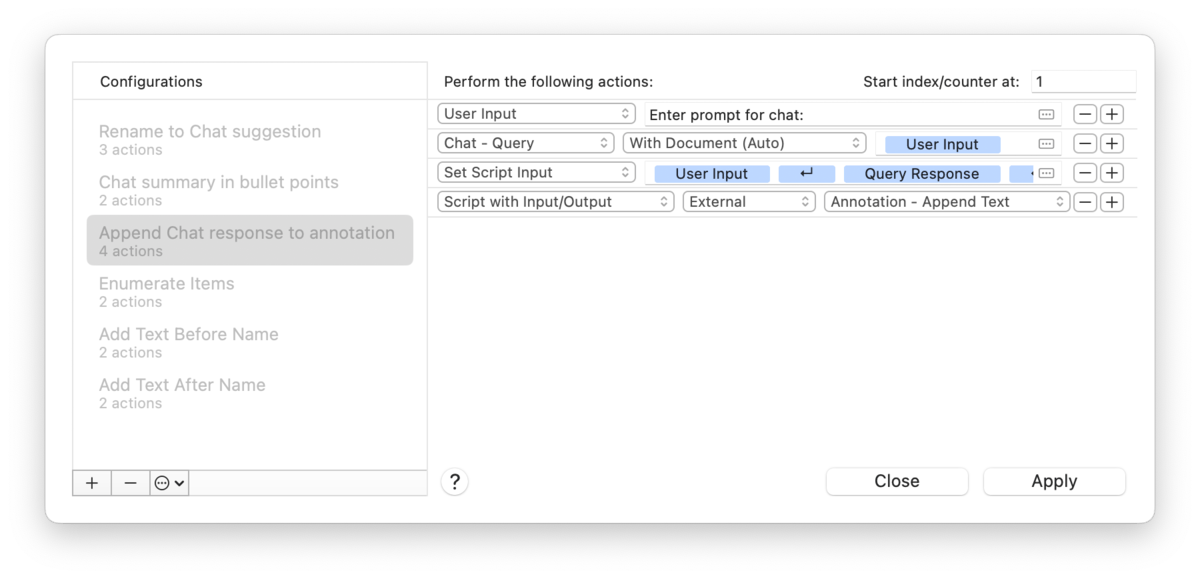Screen dimensions: 1200x579
Task: Click the Apply button
Action: [x=1054, y=481]
